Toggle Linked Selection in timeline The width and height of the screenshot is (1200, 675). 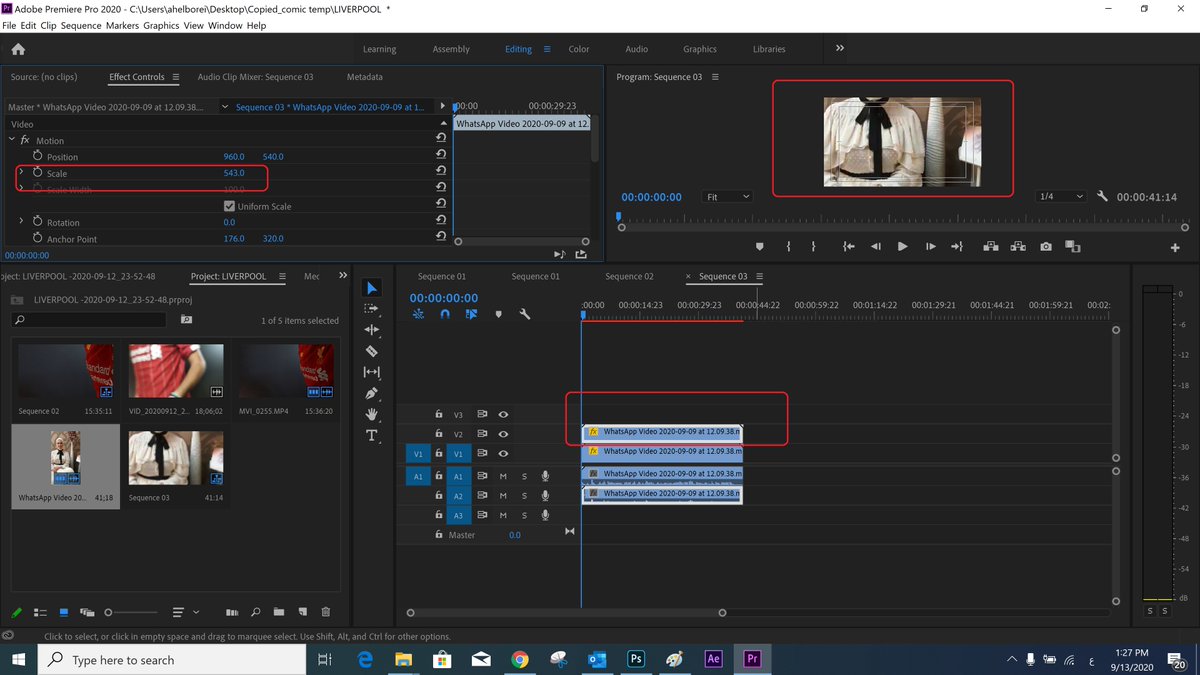point(470,314)
